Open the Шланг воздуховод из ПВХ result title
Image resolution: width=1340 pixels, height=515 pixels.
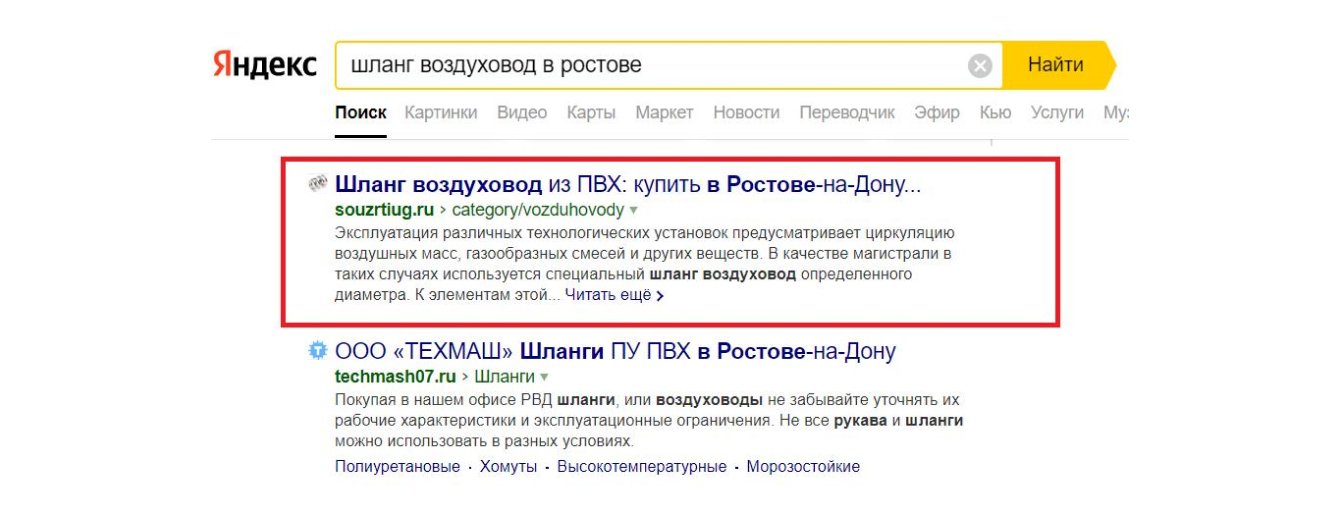click(x=627, y=185)
